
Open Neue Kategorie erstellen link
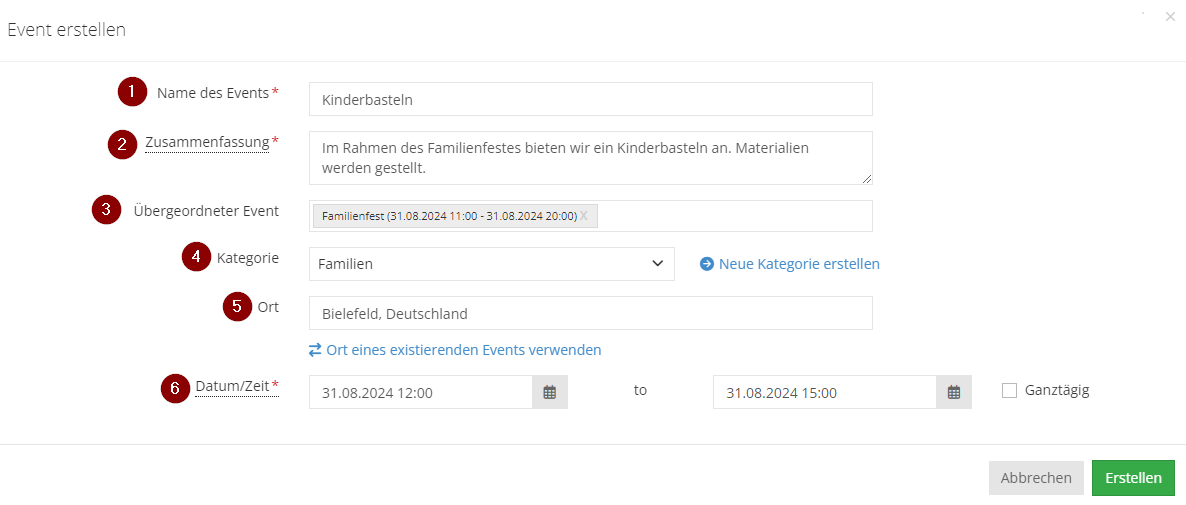point(799,264)
